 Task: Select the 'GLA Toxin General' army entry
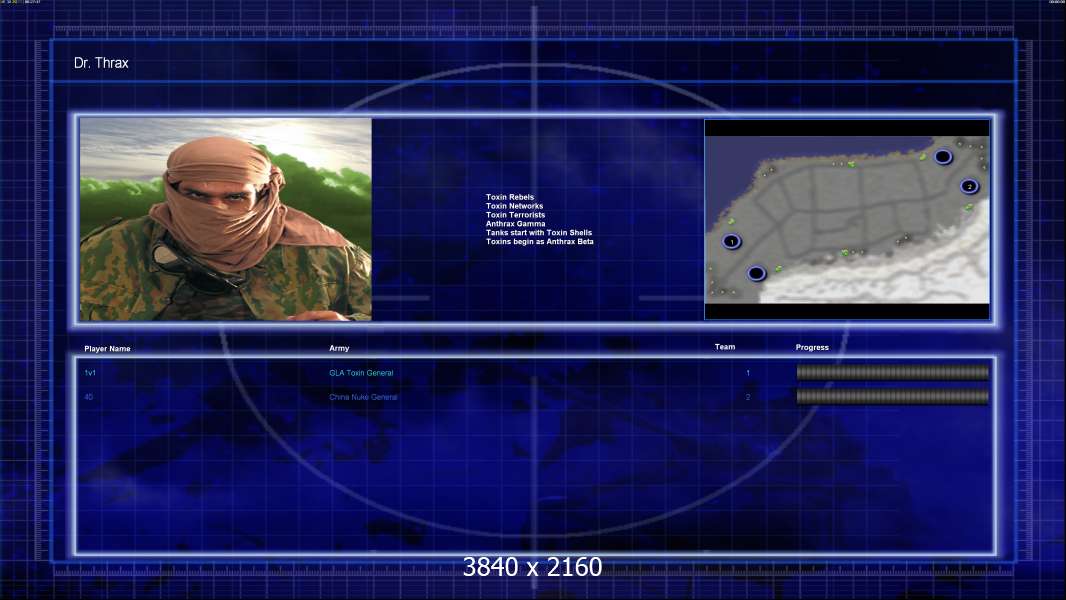tap(361, 373)
